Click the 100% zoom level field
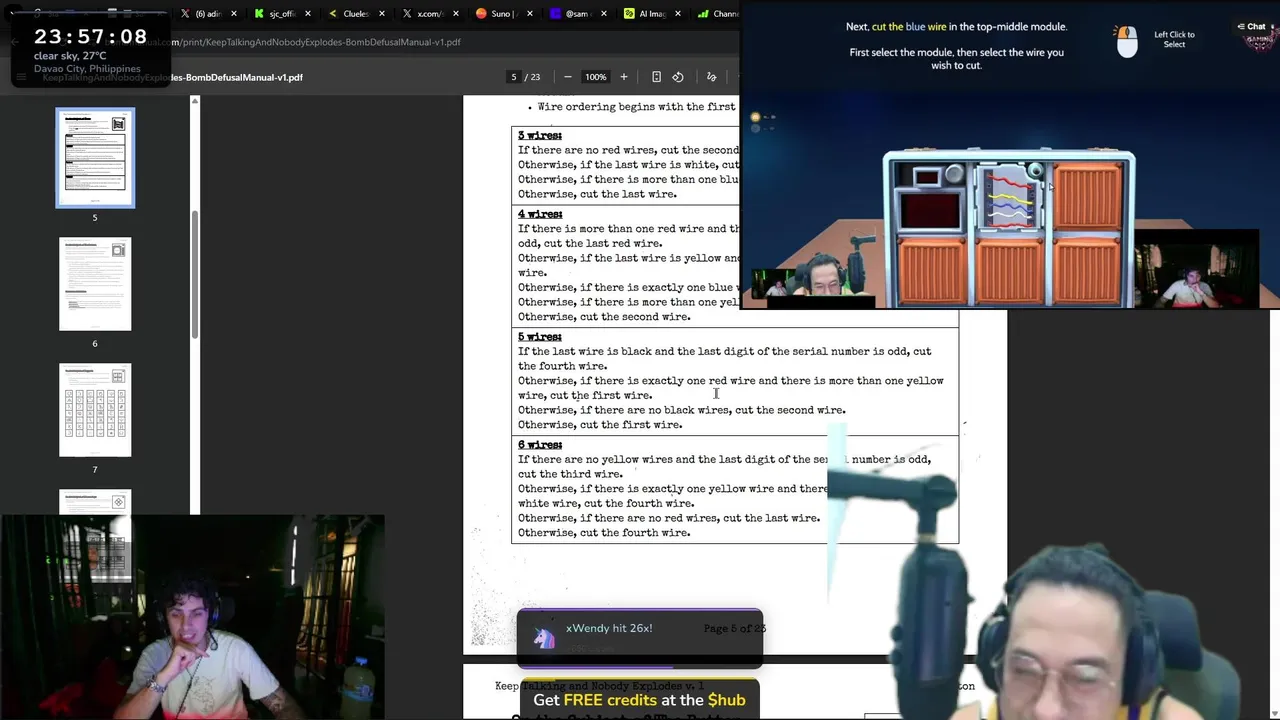The height and width of the screenshot is (720, 1280). click(x=596, y=77)
